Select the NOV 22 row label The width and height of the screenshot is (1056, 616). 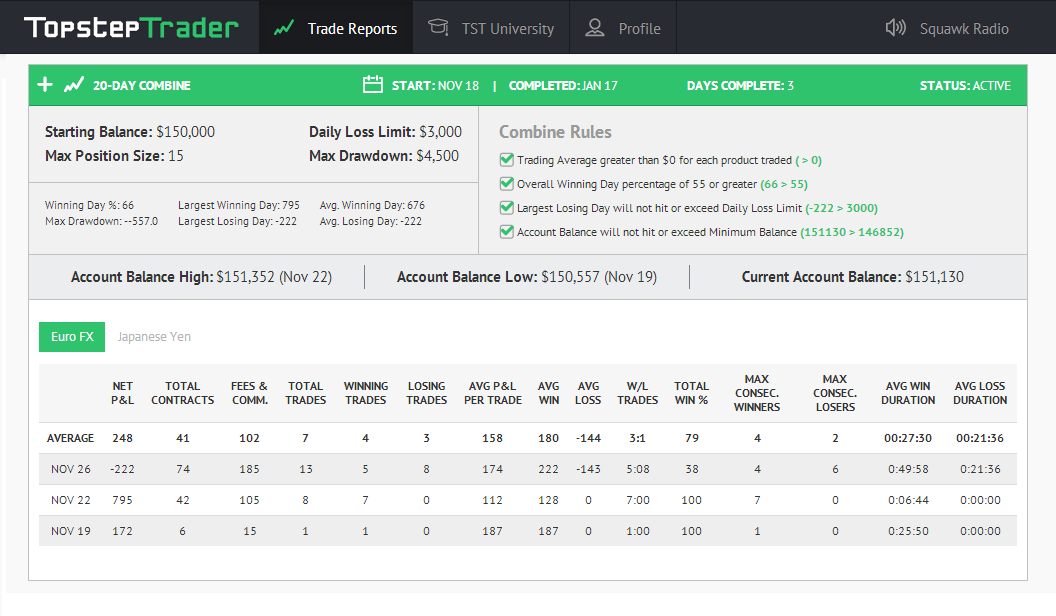71,500
